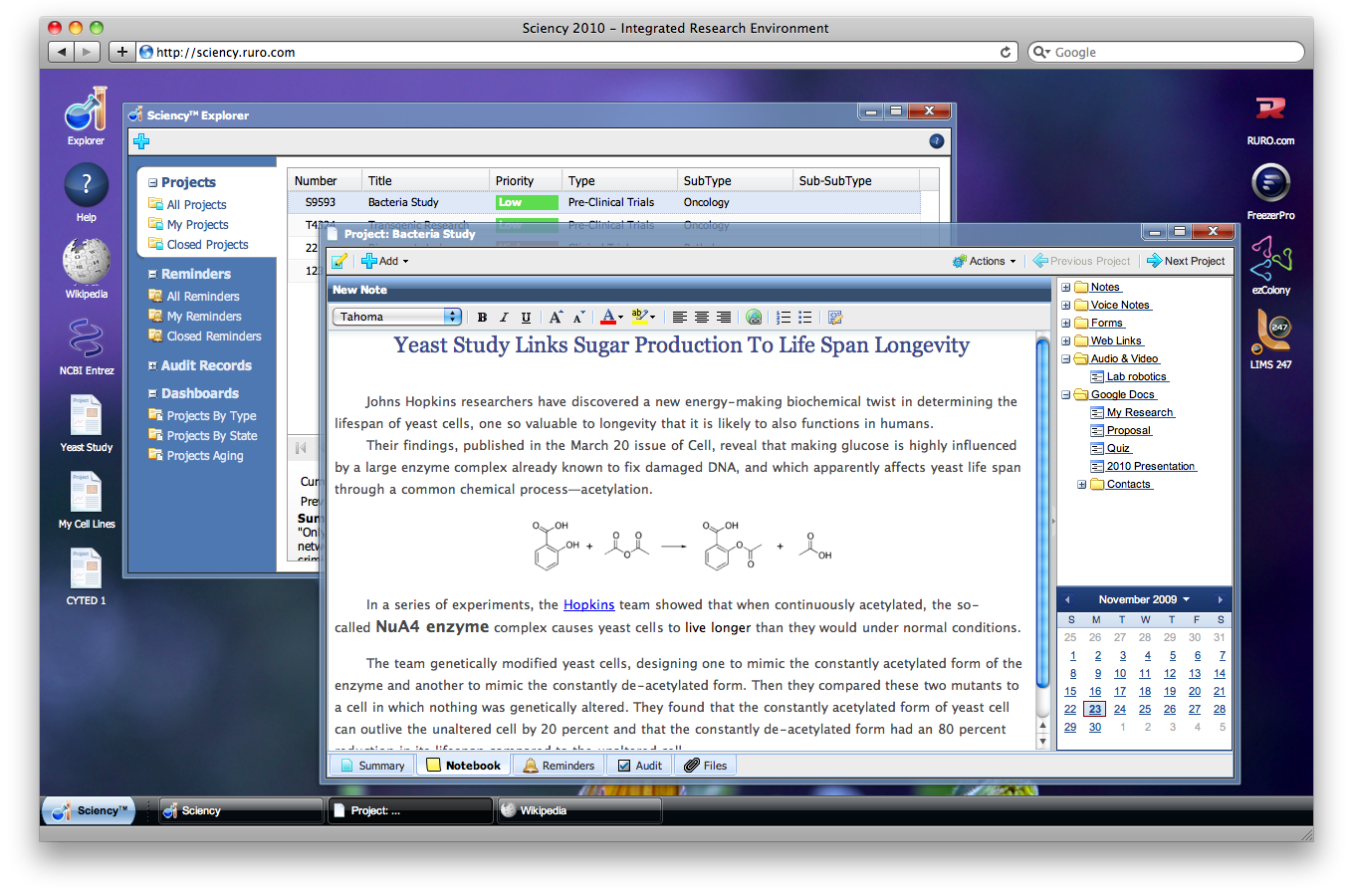The image size is (1353, 896).
Task: Launch the ezColony application icon
Action: [1270, 266]
